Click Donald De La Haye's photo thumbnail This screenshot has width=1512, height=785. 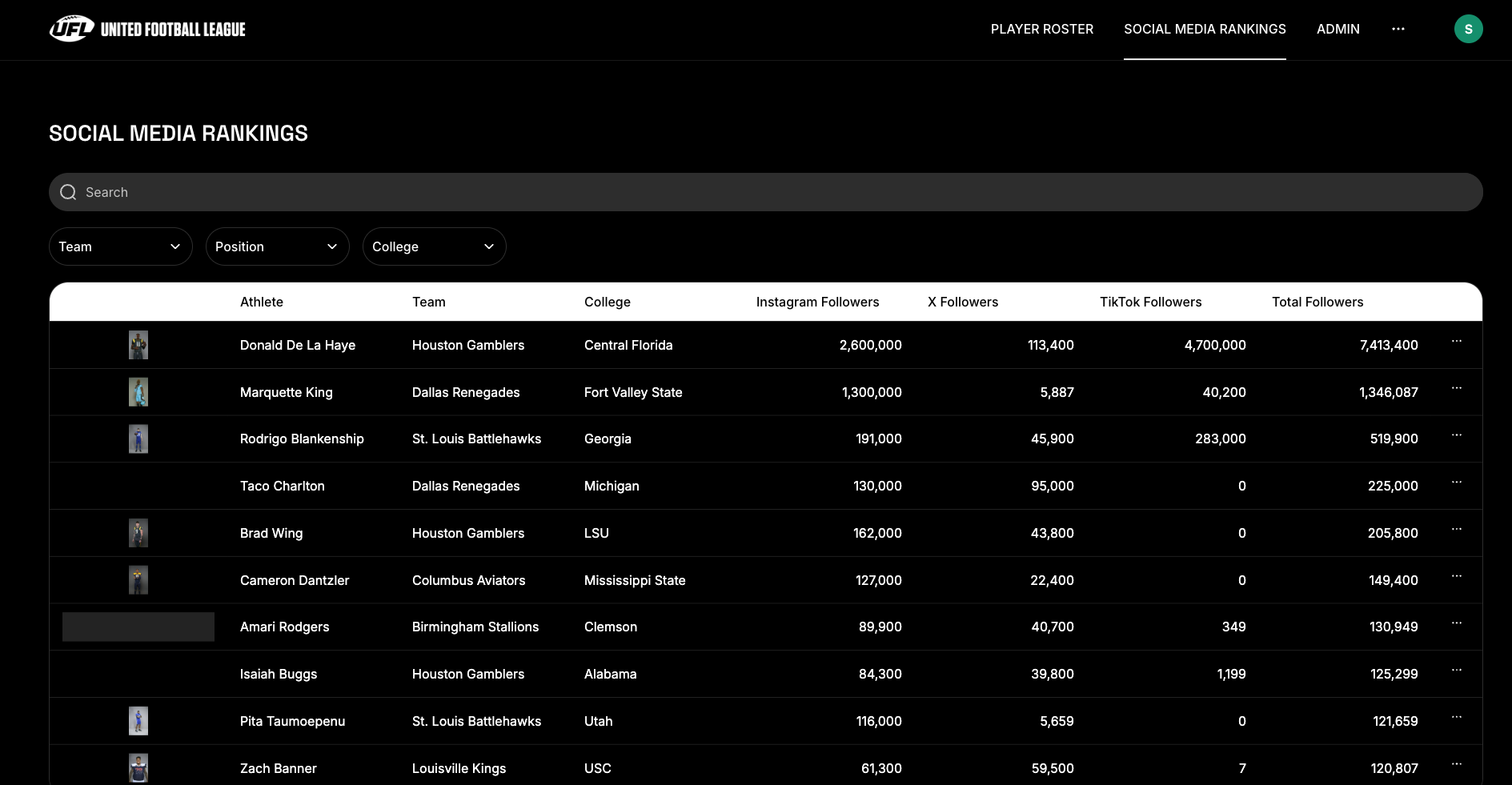click(138, 345)
